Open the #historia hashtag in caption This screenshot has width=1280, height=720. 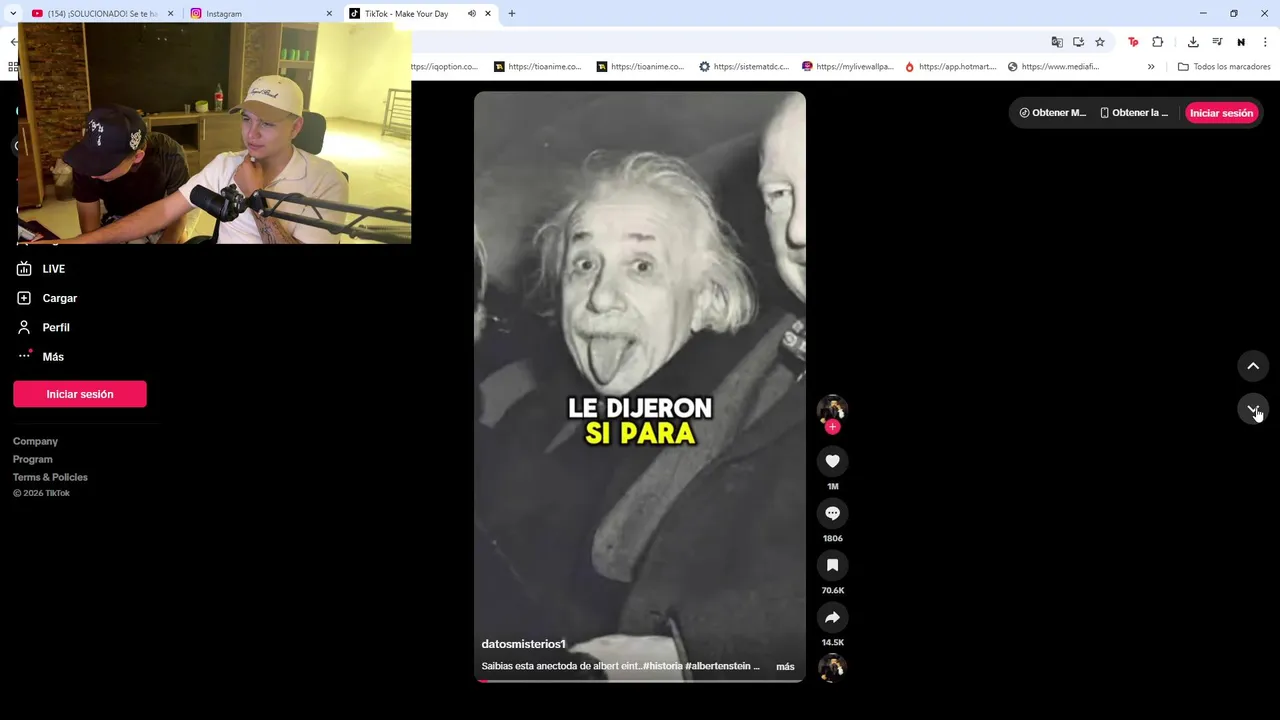pyautogui.click(x=663, y=666)
